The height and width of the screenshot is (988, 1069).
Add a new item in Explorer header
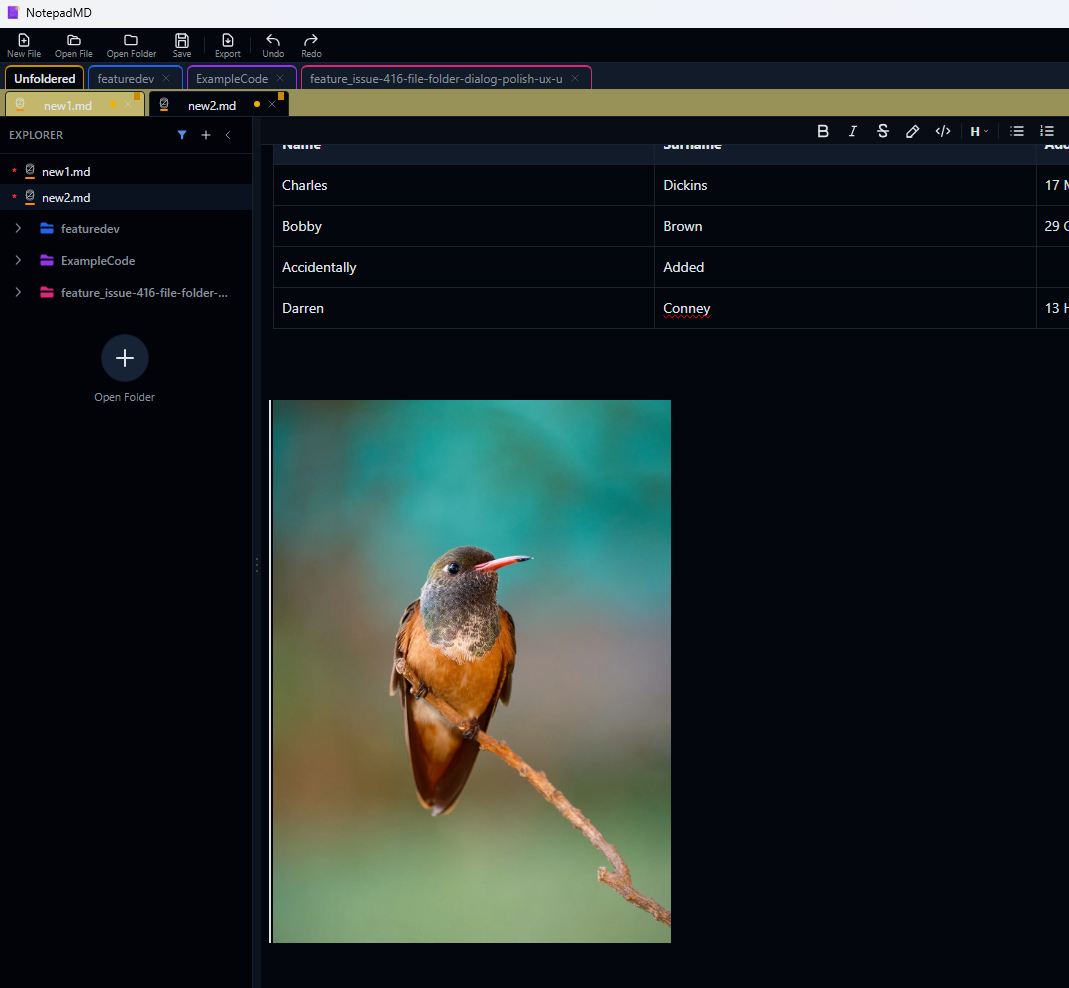coord(206,135)
